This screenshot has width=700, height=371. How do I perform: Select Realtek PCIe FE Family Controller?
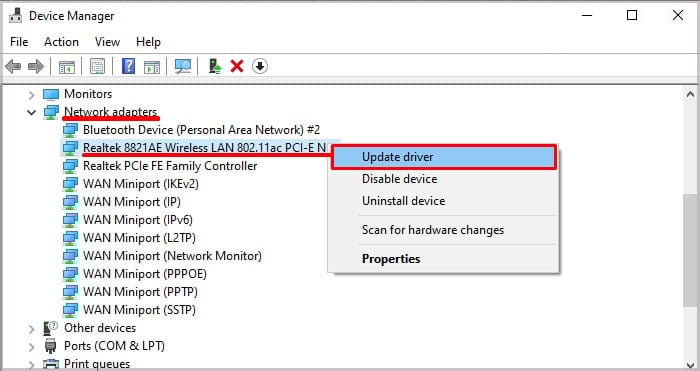[170, 166]
